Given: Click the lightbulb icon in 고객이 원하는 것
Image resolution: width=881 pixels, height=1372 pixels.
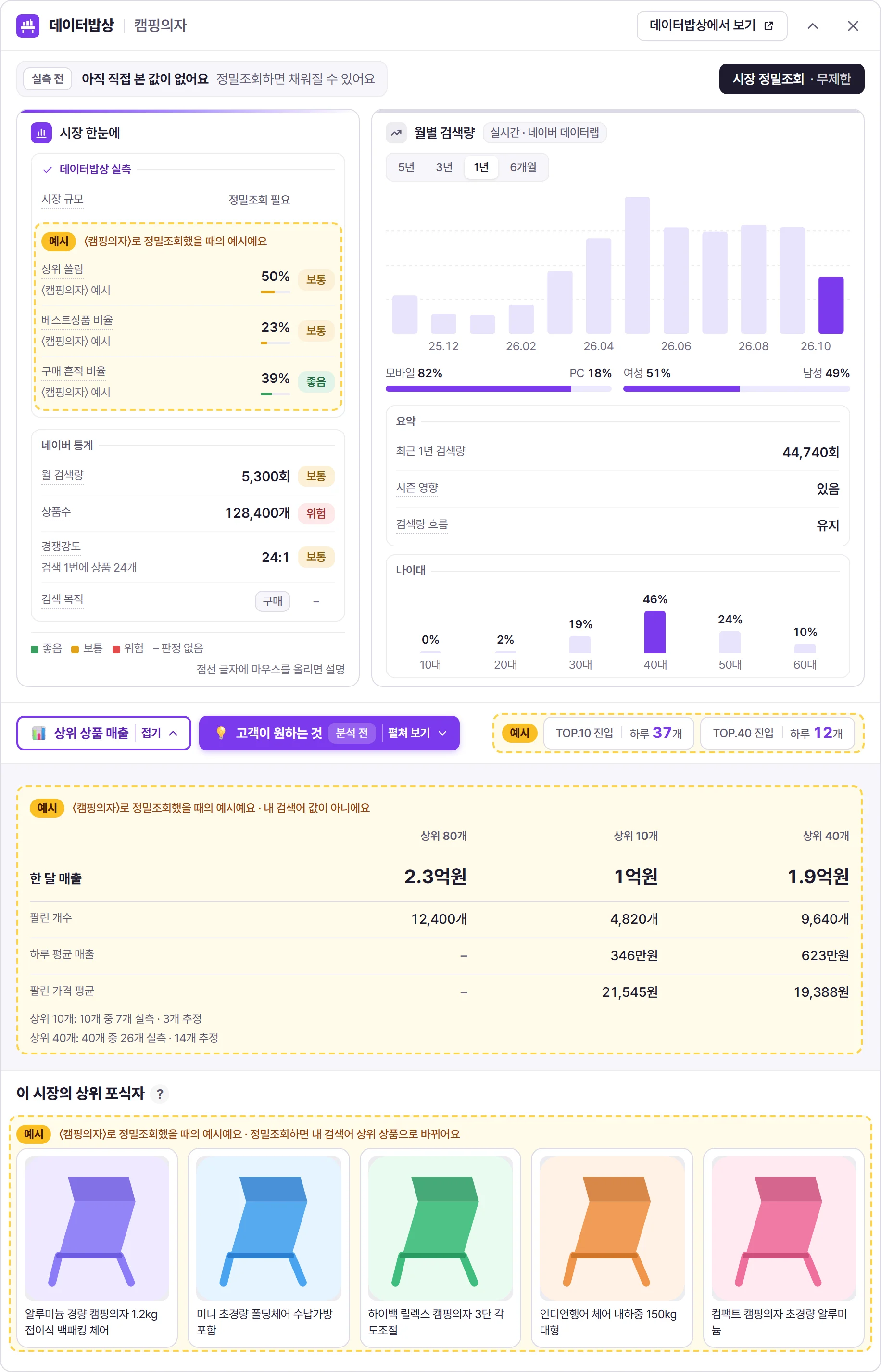Looking at the screenshot, I should tap(221, 733).
